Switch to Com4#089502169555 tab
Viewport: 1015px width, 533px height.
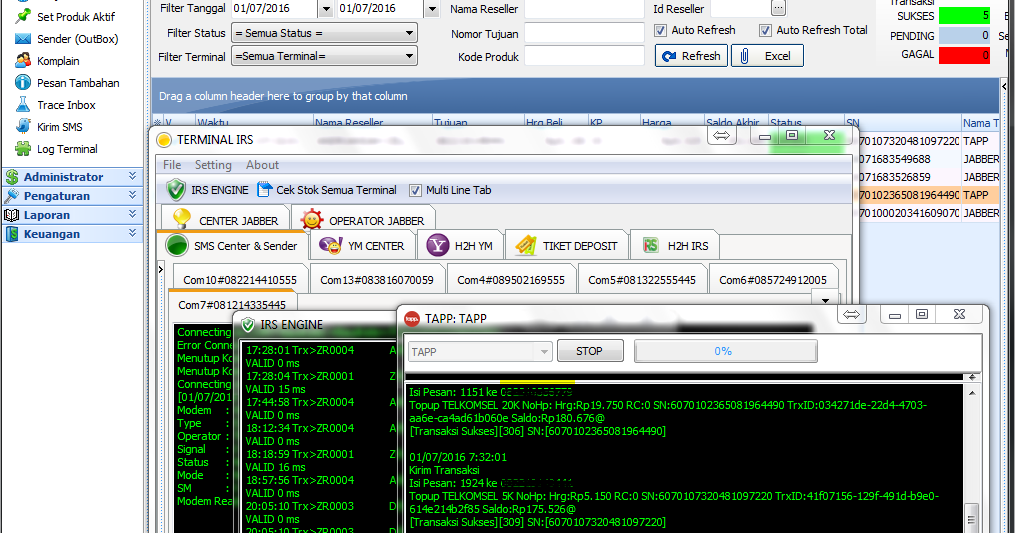pos(511,280)
